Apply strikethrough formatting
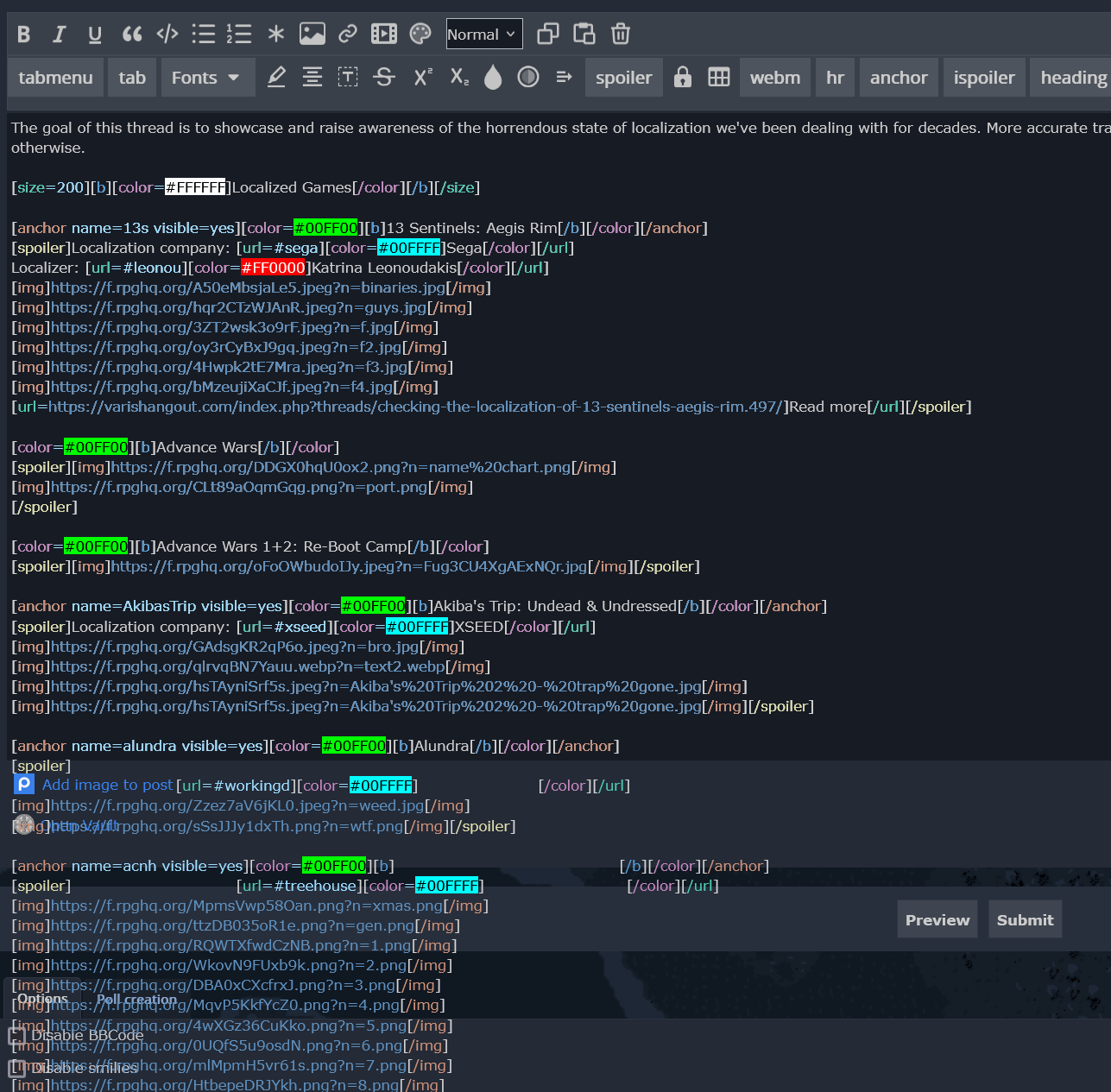The image size is (1111, 1092). [x=384, y=78]
